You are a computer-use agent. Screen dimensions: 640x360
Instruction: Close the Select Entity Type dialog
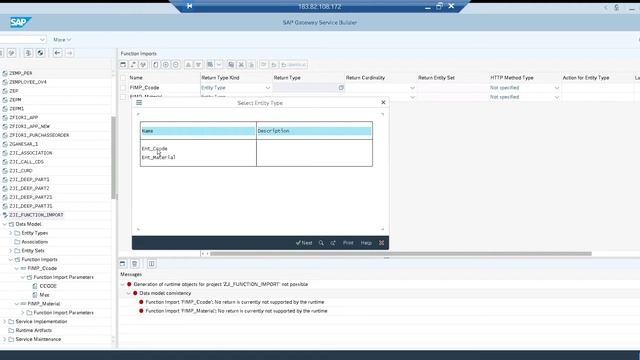pyautogui.click(x=383, y=102)
